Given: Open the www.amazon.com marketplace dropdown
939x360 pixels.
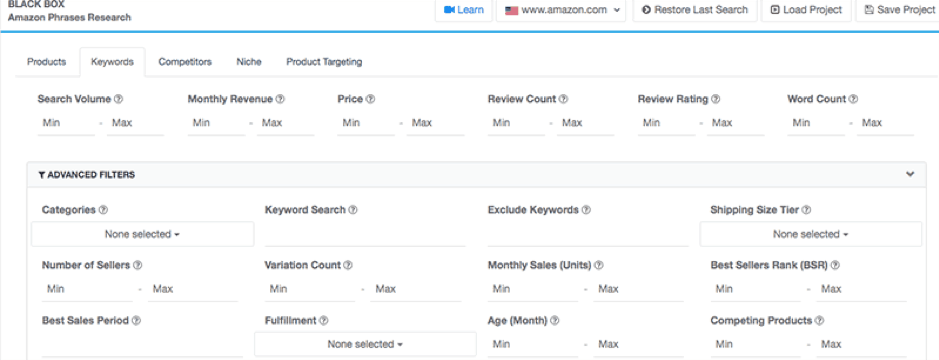Looking at the screenshot, I should pos(561,10).
